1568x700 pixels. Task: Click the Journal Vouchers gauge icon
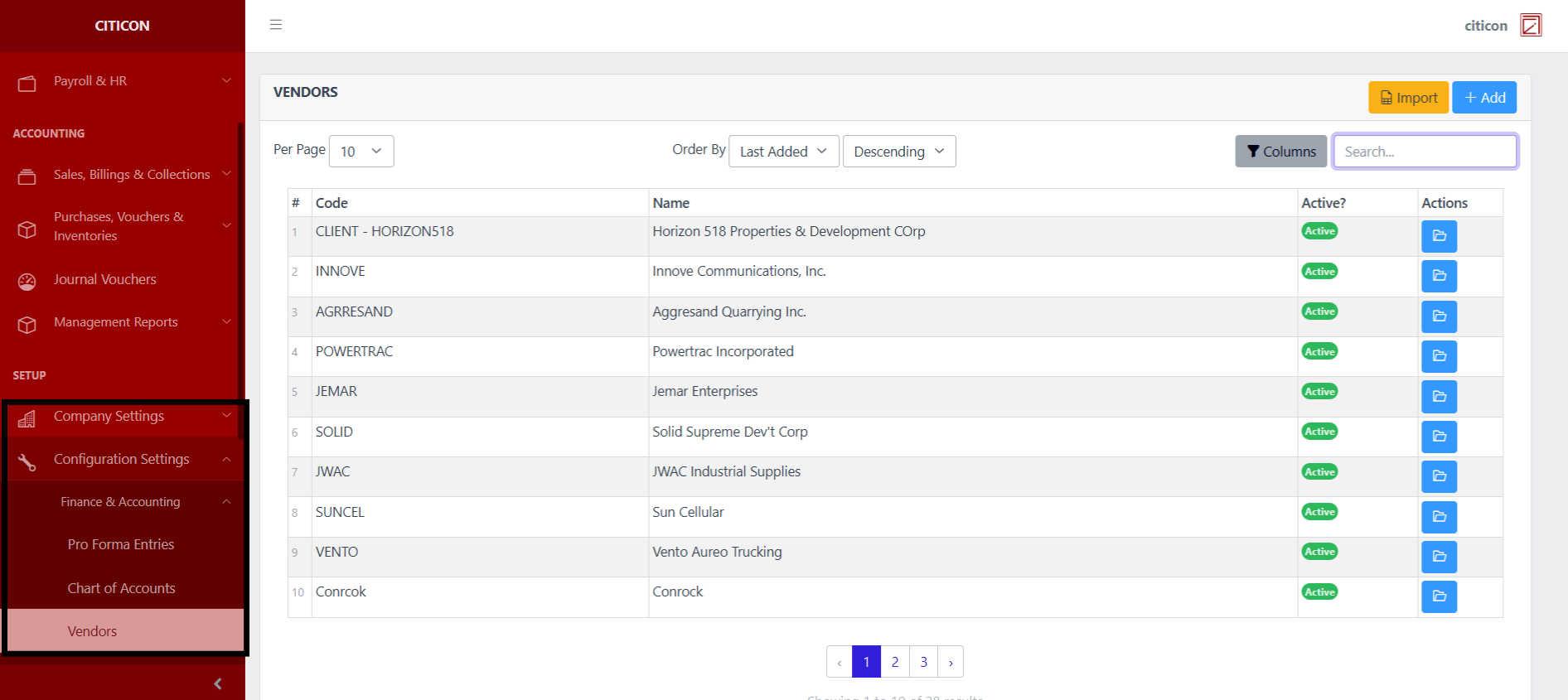click(27, 282)
